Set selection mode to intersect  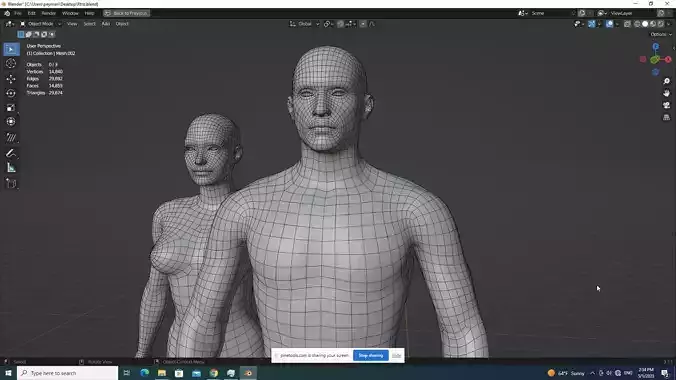point(52,35)
